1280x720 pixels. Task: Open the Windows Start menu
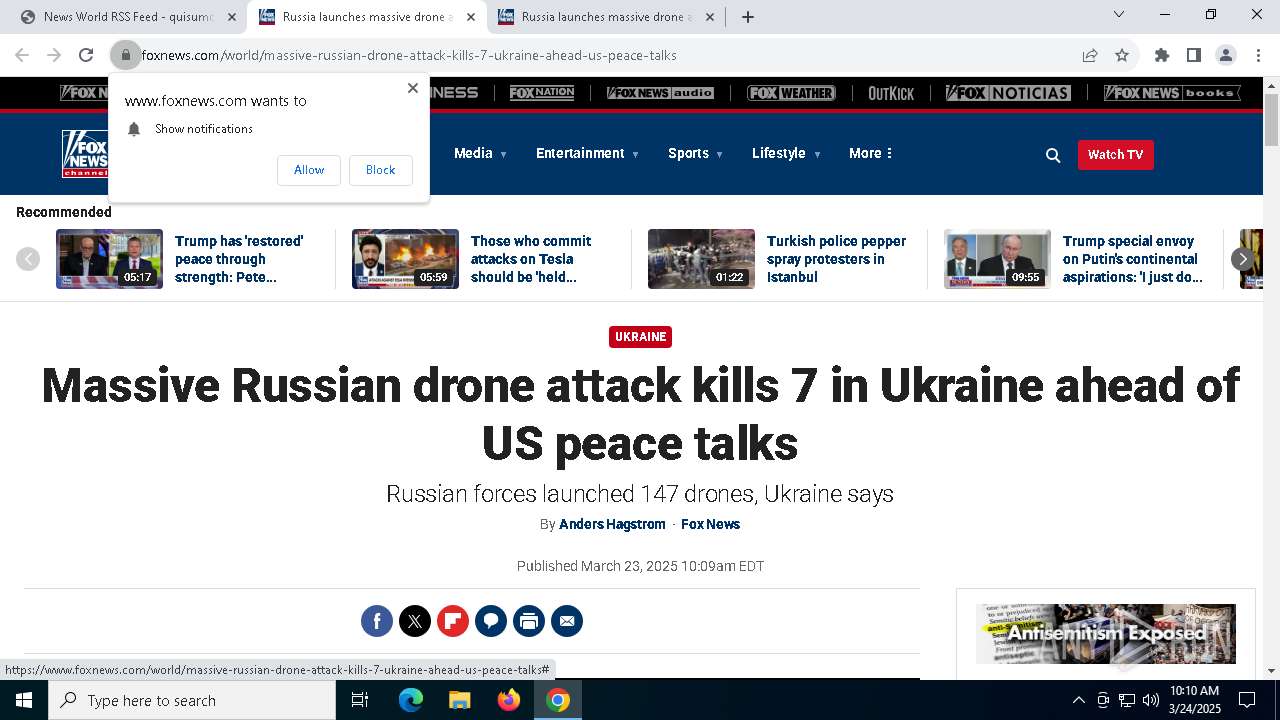[24, 700]
